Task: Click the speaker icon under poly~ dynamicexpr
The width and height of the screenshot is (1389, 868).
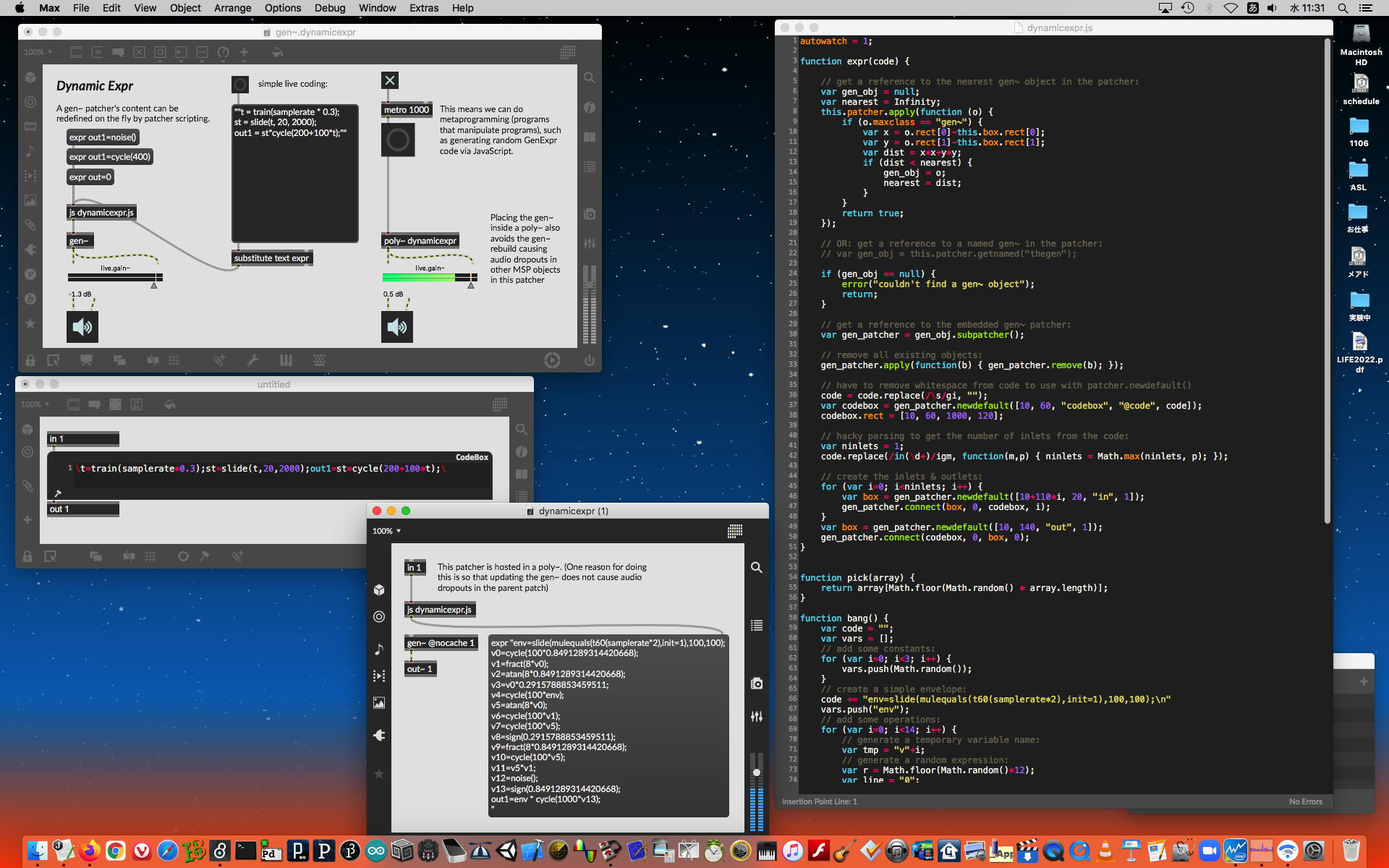Action: tap(397, 327)
